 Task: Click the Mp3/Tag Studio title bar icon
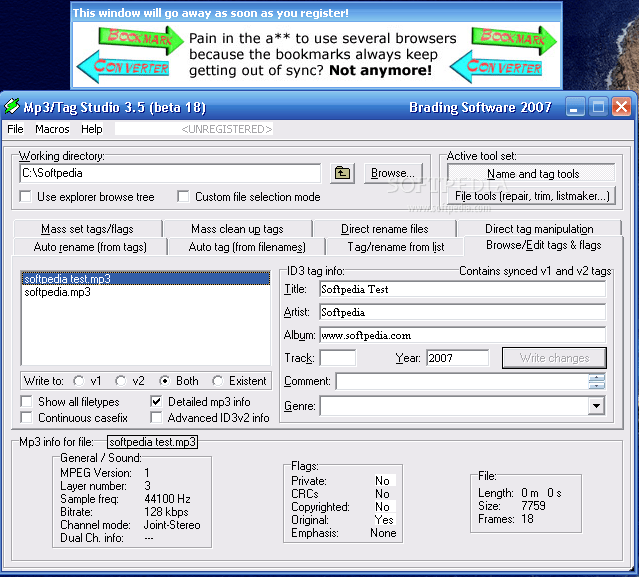pyautogui.click(x=11, y=107)
